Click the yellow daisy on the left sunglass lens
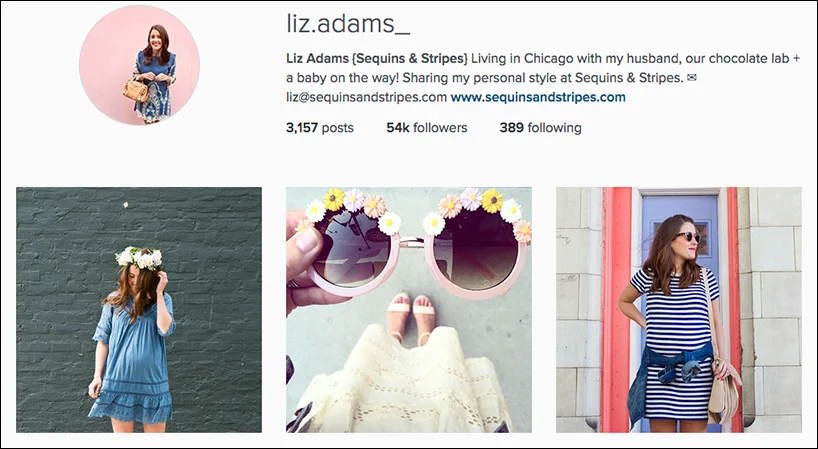This screenshot has height=449, width=818. coord(334,199)
